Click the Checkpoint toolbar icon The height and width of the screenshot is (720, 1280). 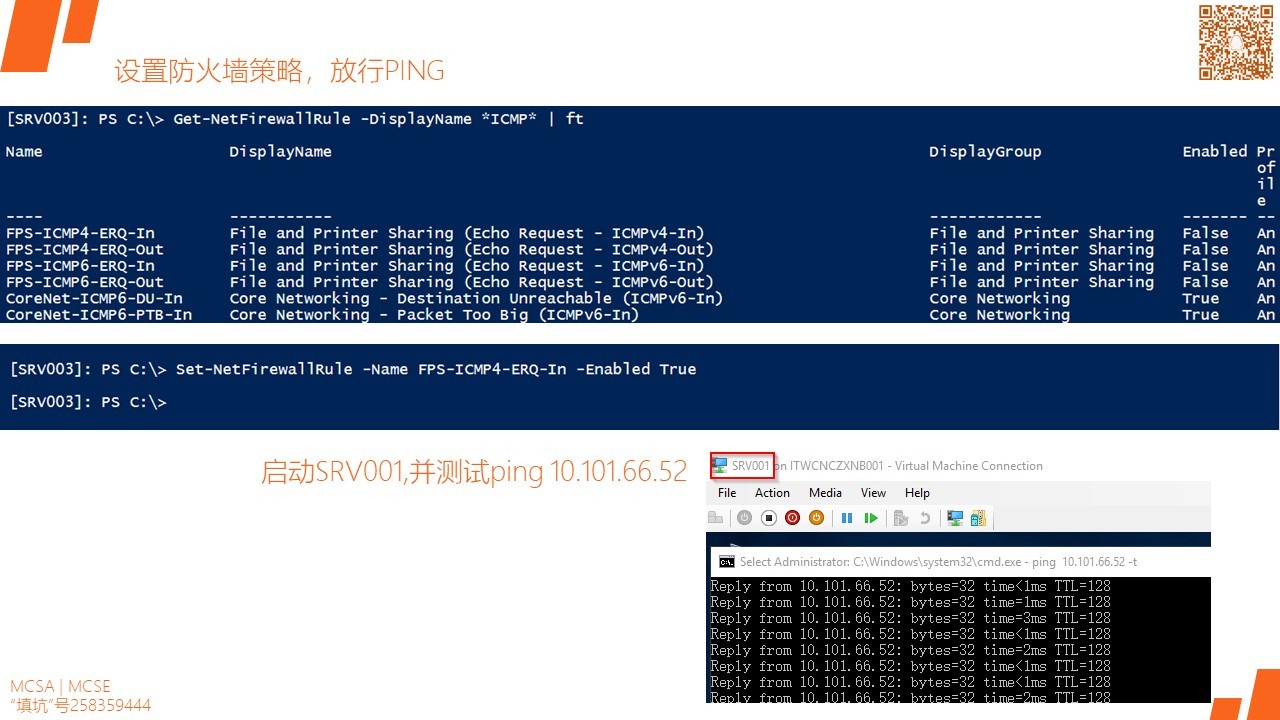pyautogui.click(x=901, y=518)
